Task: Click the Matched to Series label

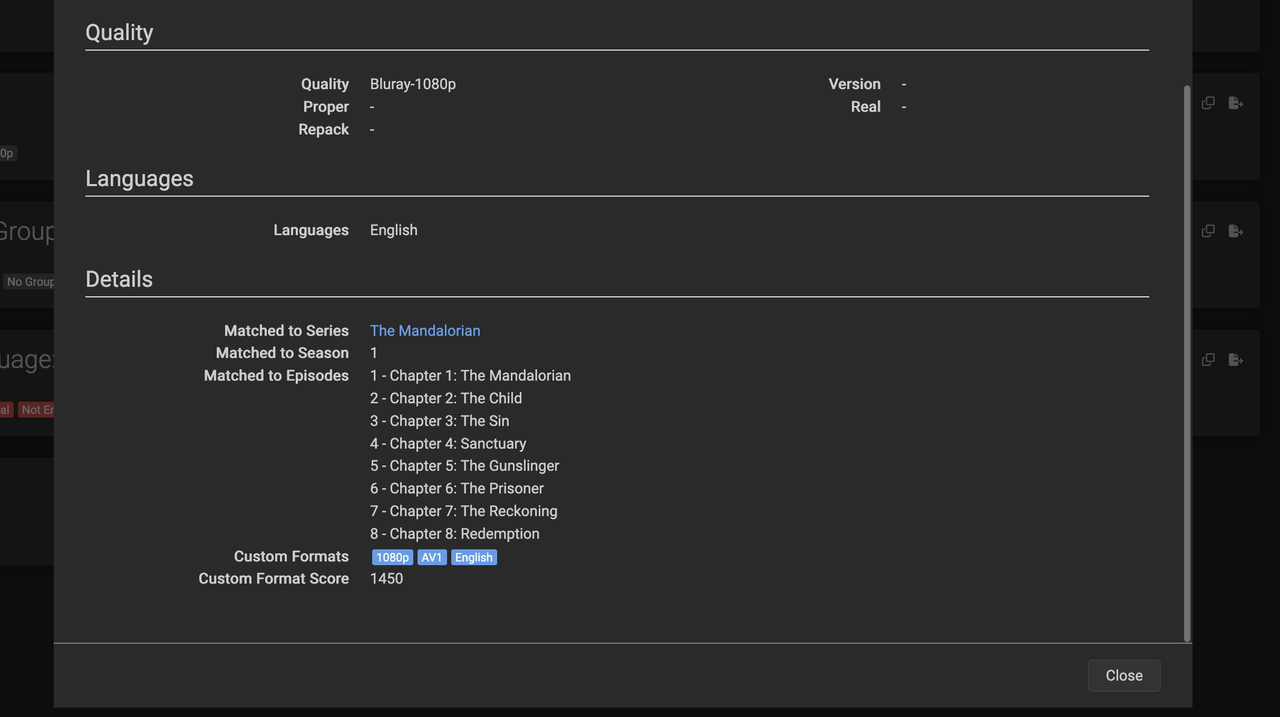Action: click(x=287, y=330)
